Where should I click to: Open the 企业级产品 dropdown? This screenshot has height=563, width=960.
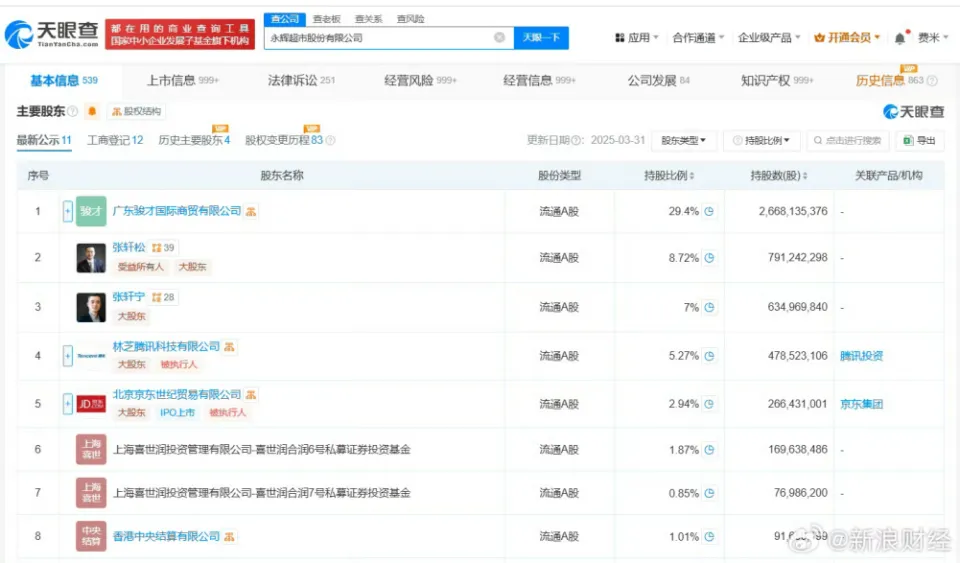(x=769, y=38)
